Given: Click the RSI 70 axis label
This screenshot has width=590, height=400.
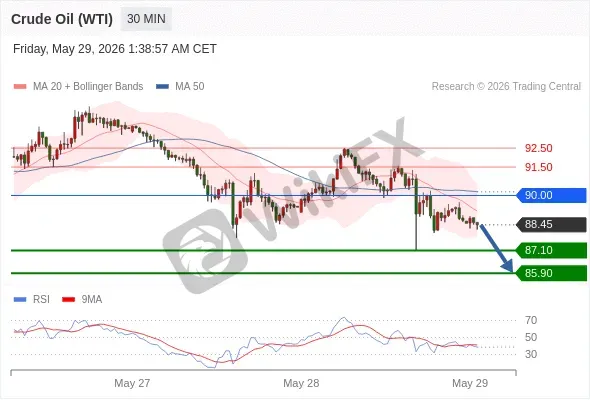Looking at the screenshot, I should click(x=531, y=321).
